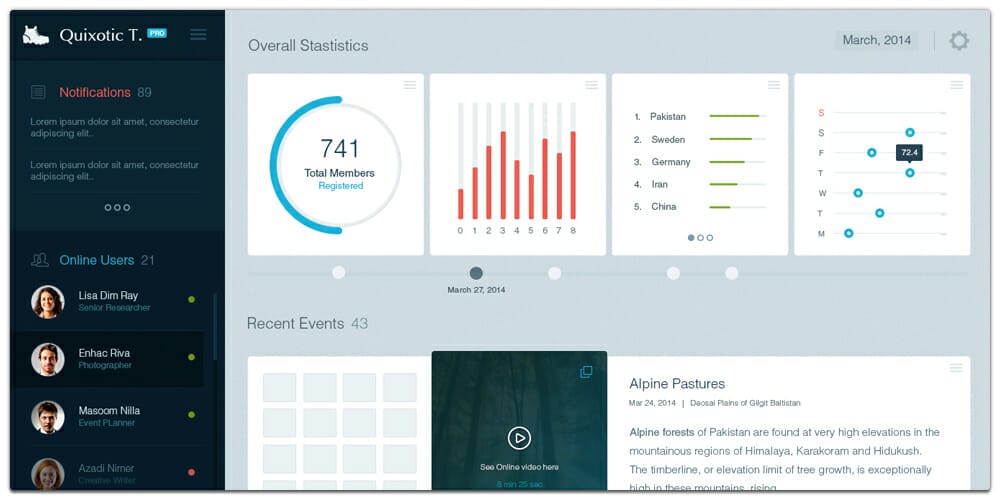Select Enhac Riva Photographer user row

click(x=107, y=359)
